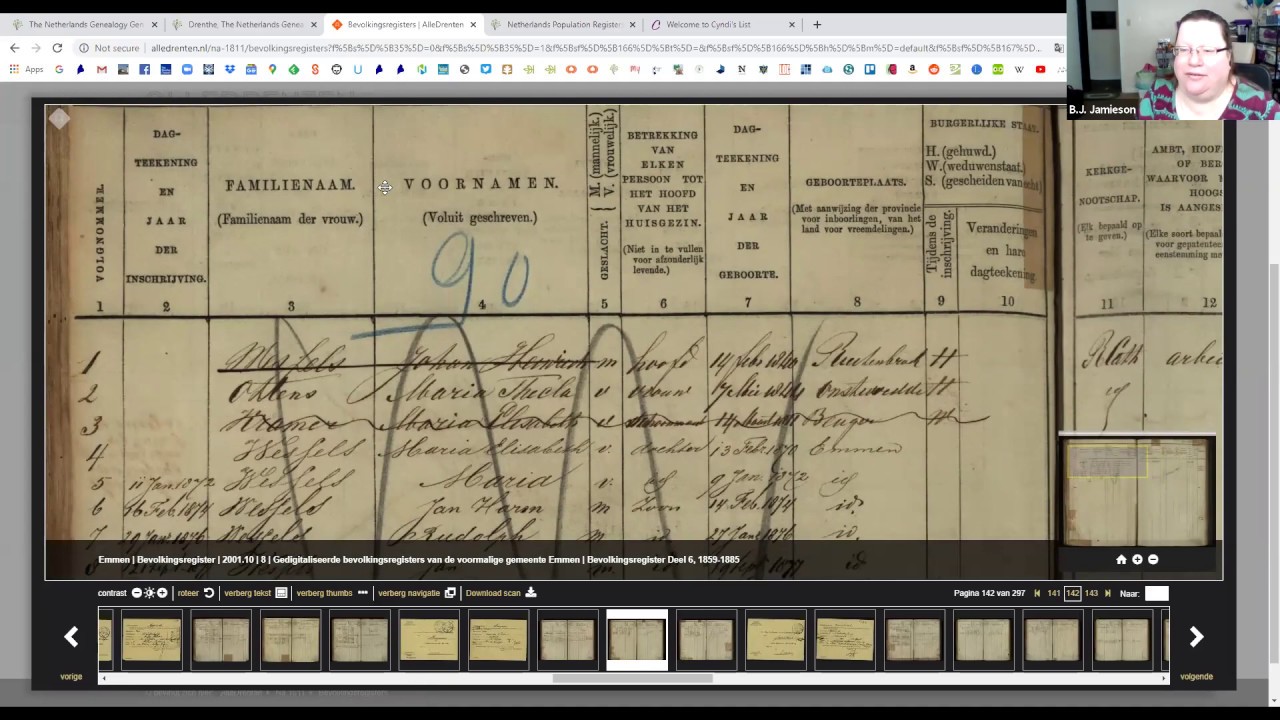Toggle verberg navigatie to hide the navigator
1280x720 pixels.
point(409,593)
